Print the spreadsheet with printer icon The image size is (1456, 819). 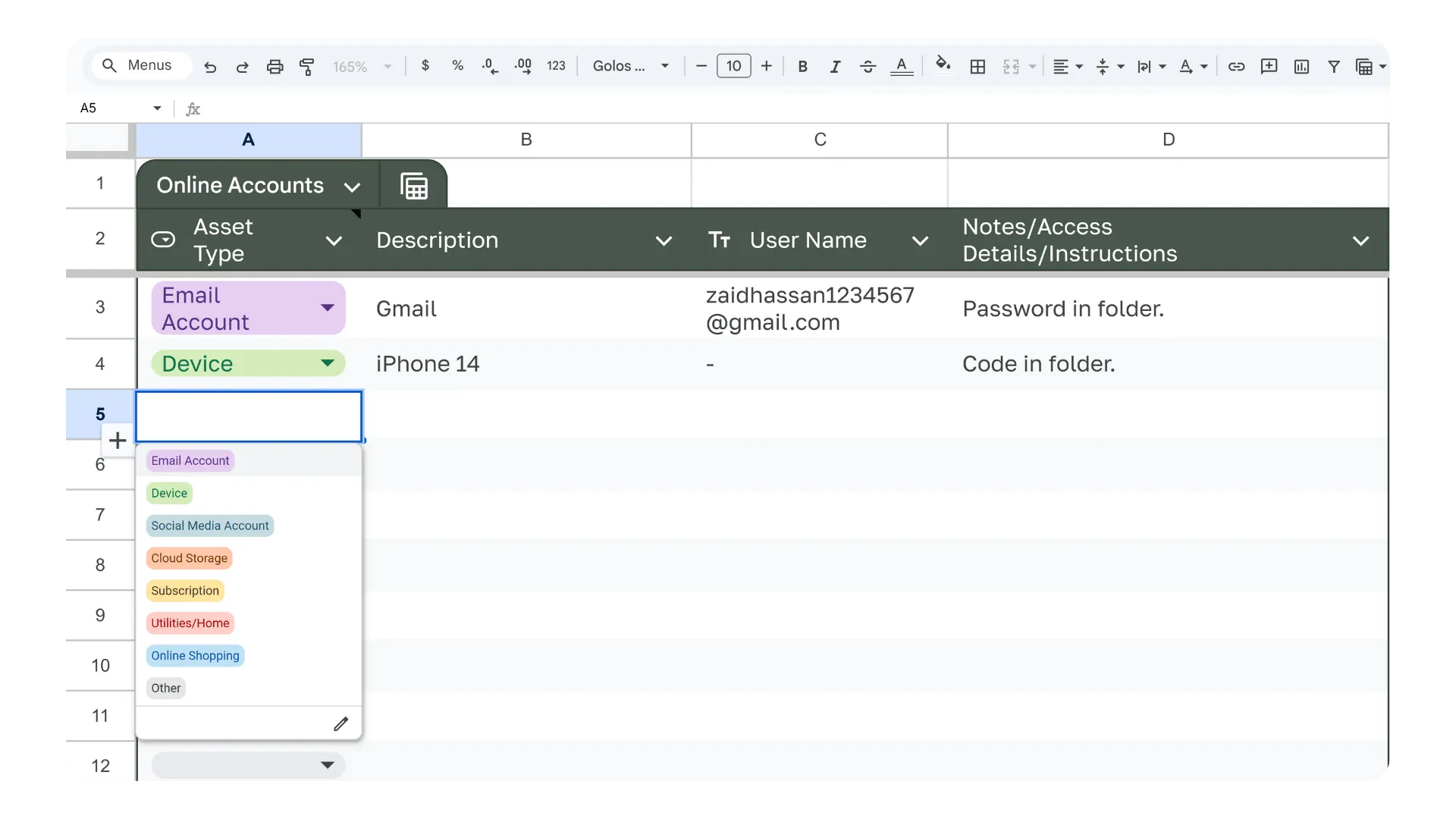(x=275, y=67)
